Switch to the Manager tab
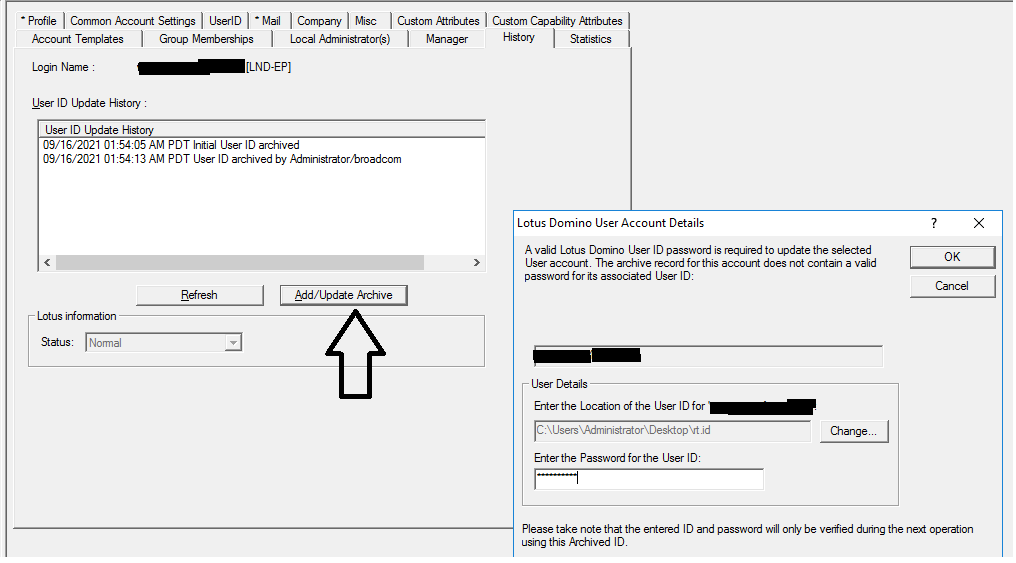Screen dimensions: 1016x563 click(447, 39)
